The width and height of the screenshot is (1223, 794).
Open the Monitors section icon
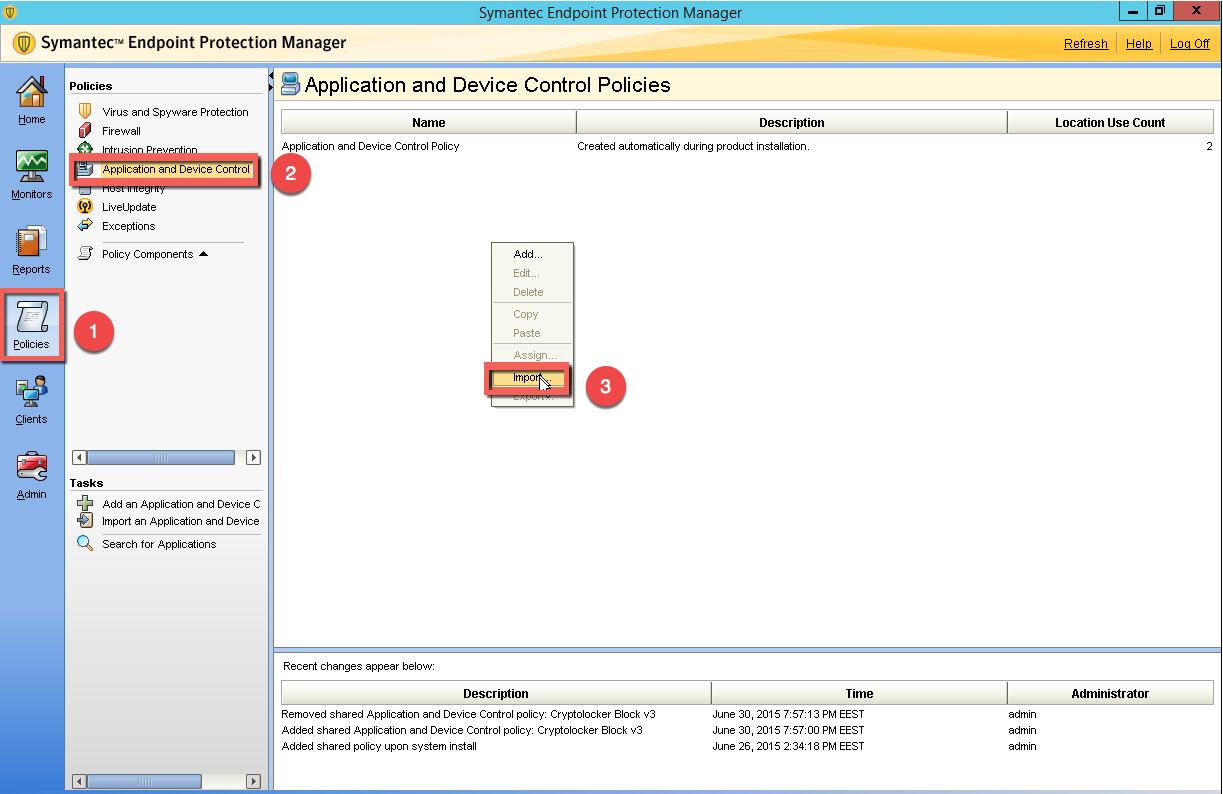(31, 167)
